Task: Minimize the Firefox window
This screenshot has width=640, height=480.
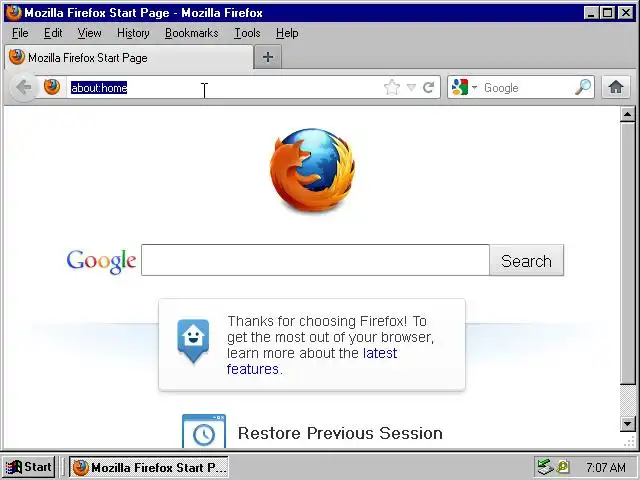Action: tap(591, 13)
